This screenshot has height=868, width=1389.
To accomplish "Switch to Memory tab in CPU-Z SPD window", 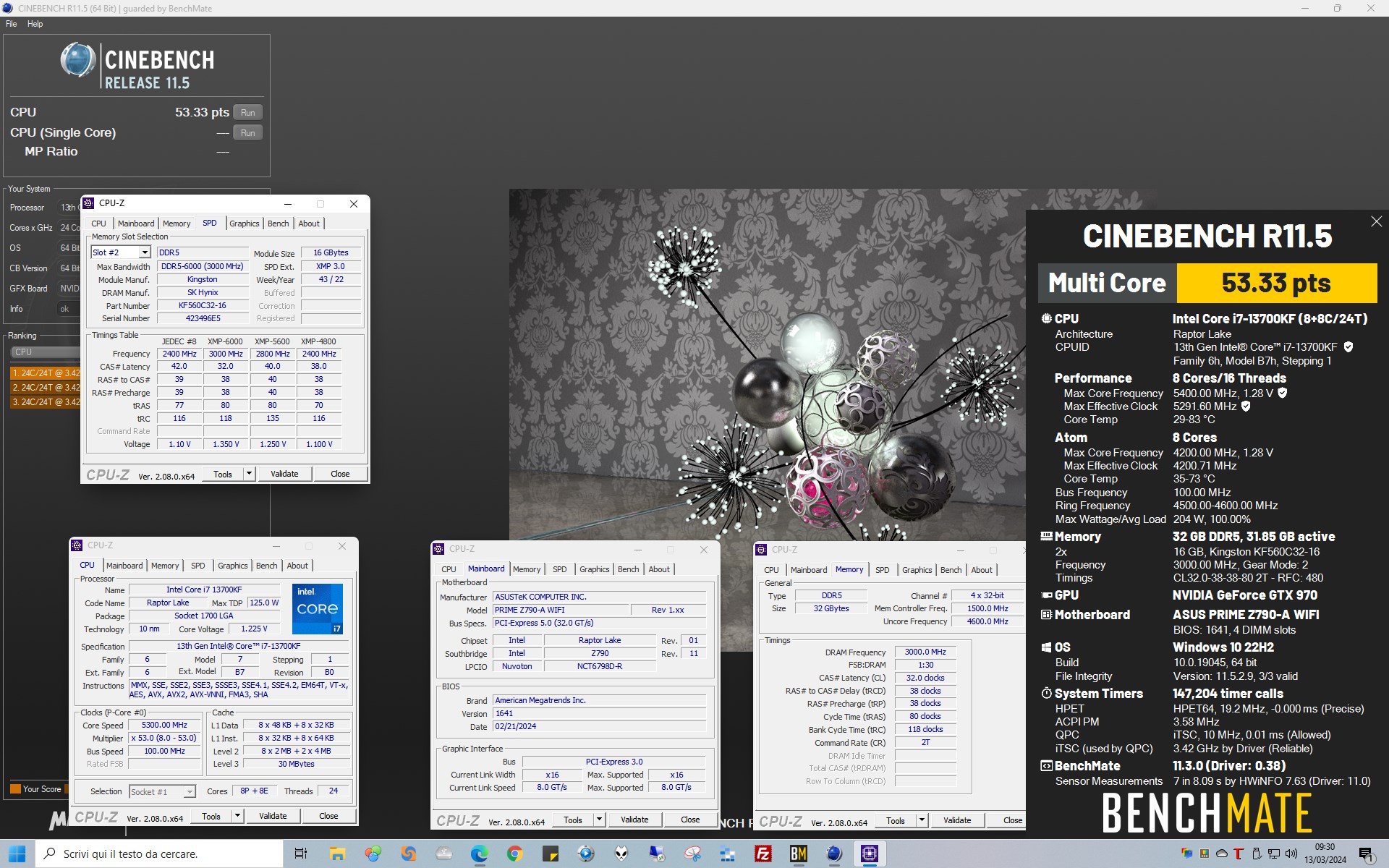I will coord(177,224).
